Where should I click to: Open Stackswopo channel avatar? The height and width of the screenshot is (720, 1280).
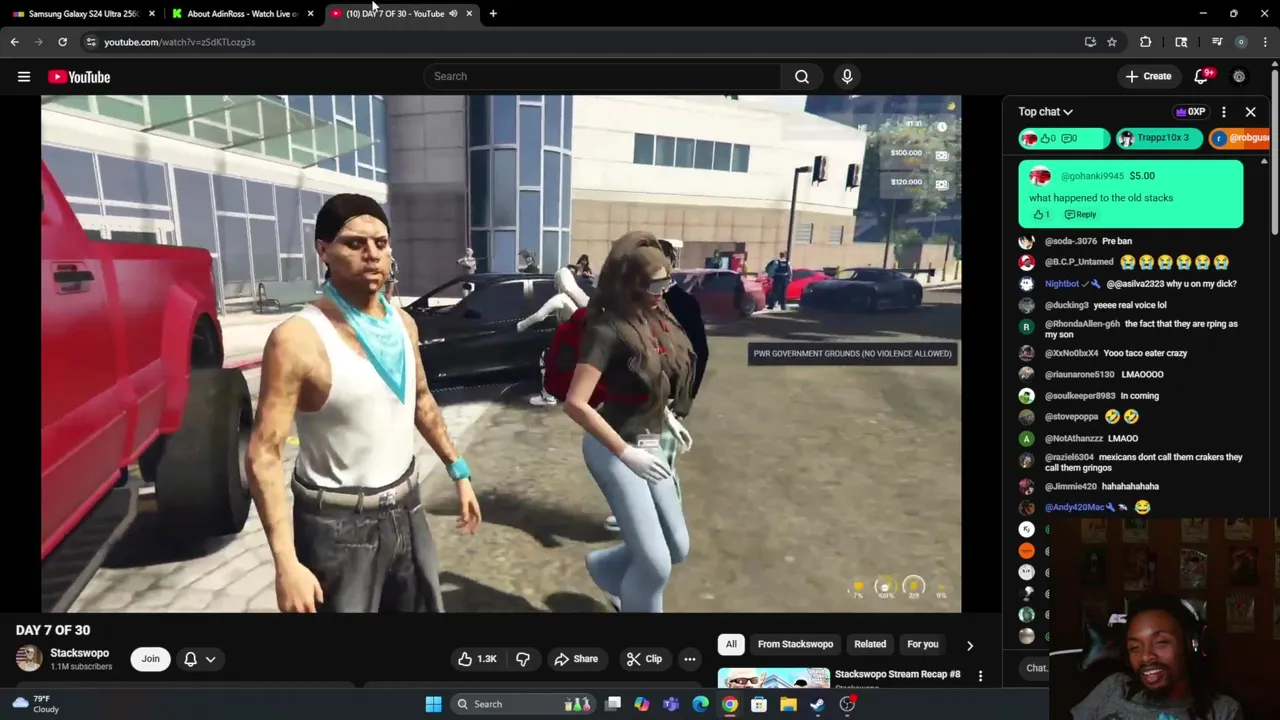click(29, 658)
